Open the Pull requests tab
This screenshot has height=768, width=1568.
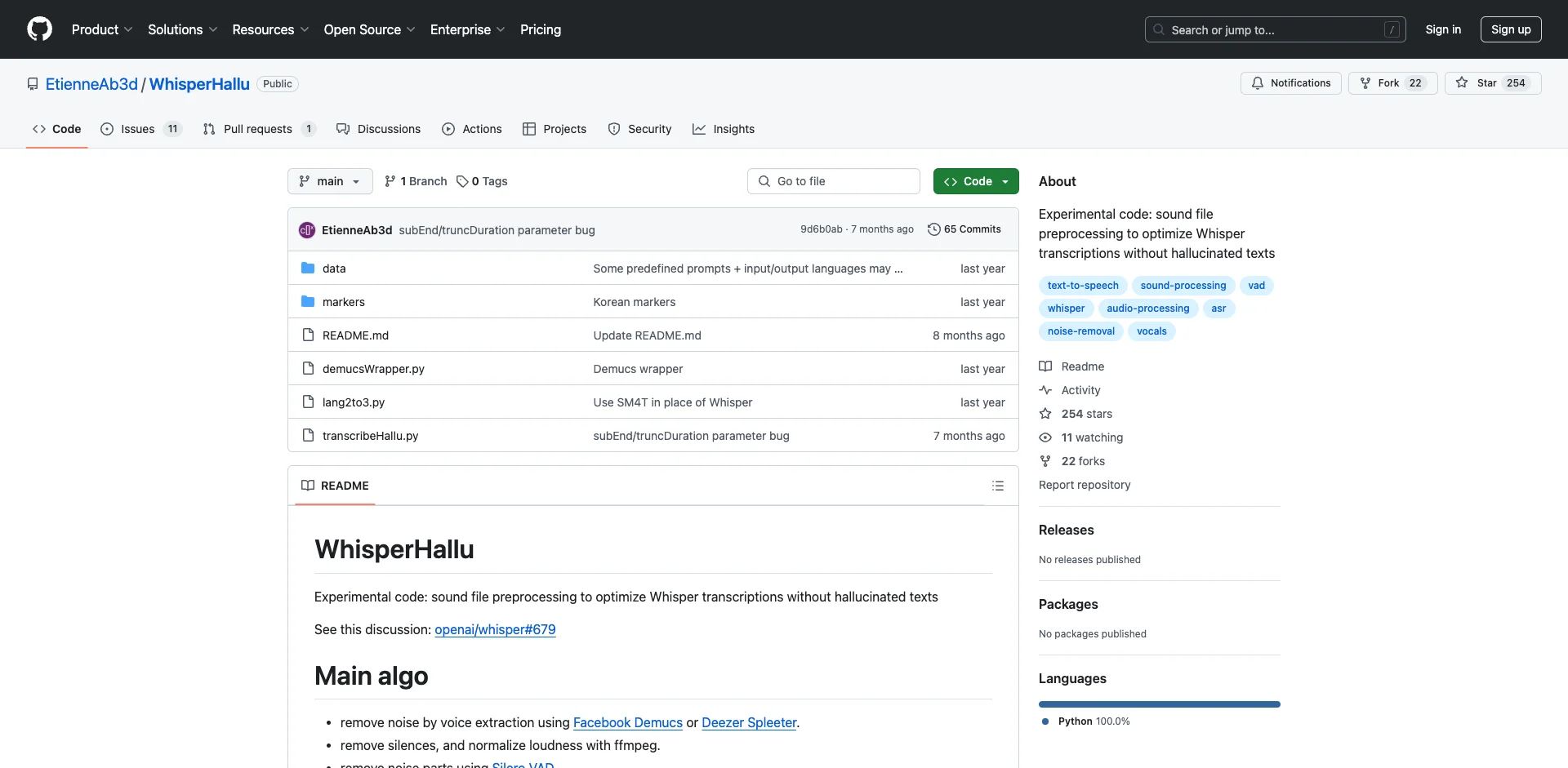(258, 129)
